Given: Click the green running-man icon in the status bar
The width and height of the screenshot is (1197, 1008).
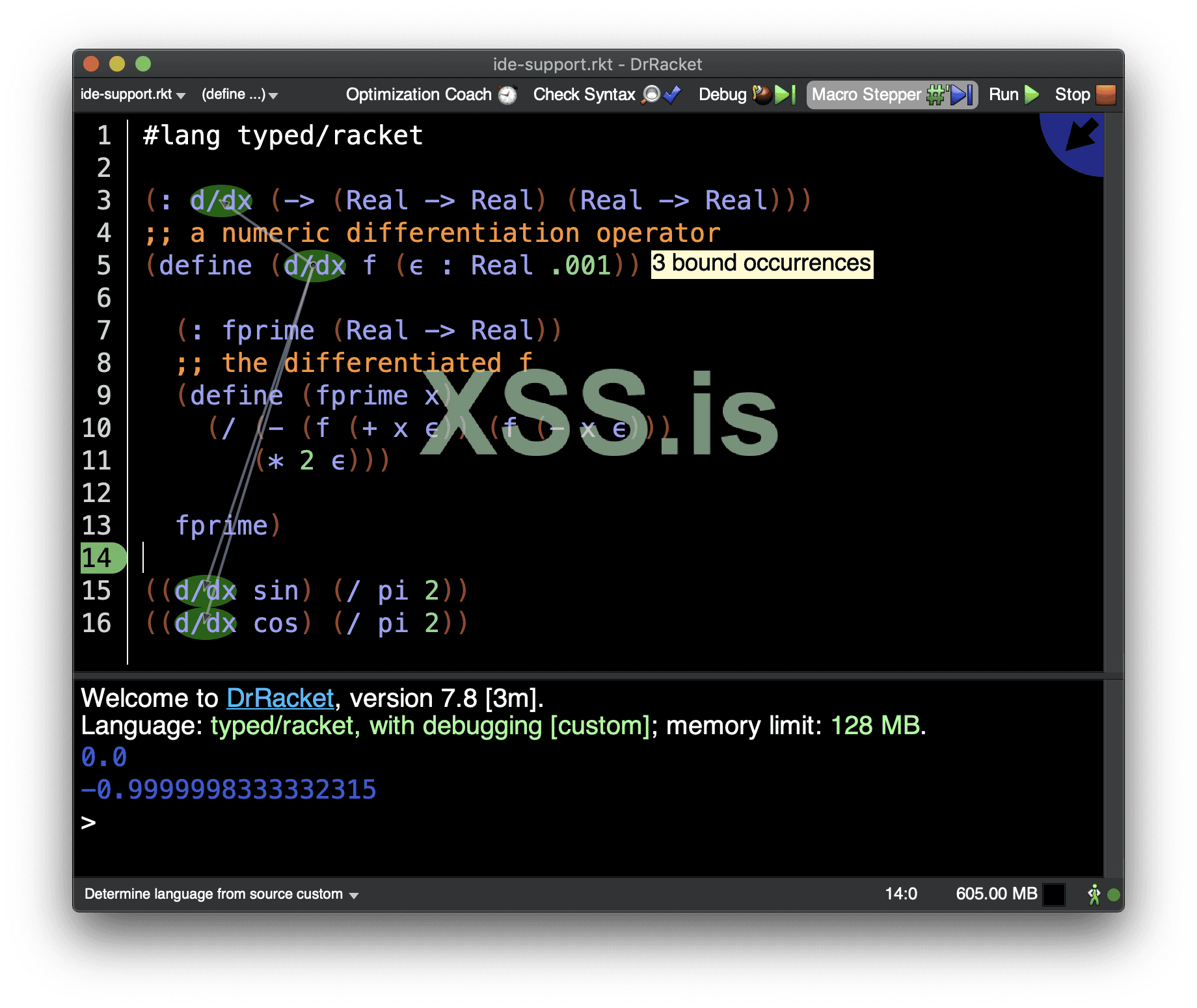Looking at the screenshot, I should click(x=1093, y=894).
